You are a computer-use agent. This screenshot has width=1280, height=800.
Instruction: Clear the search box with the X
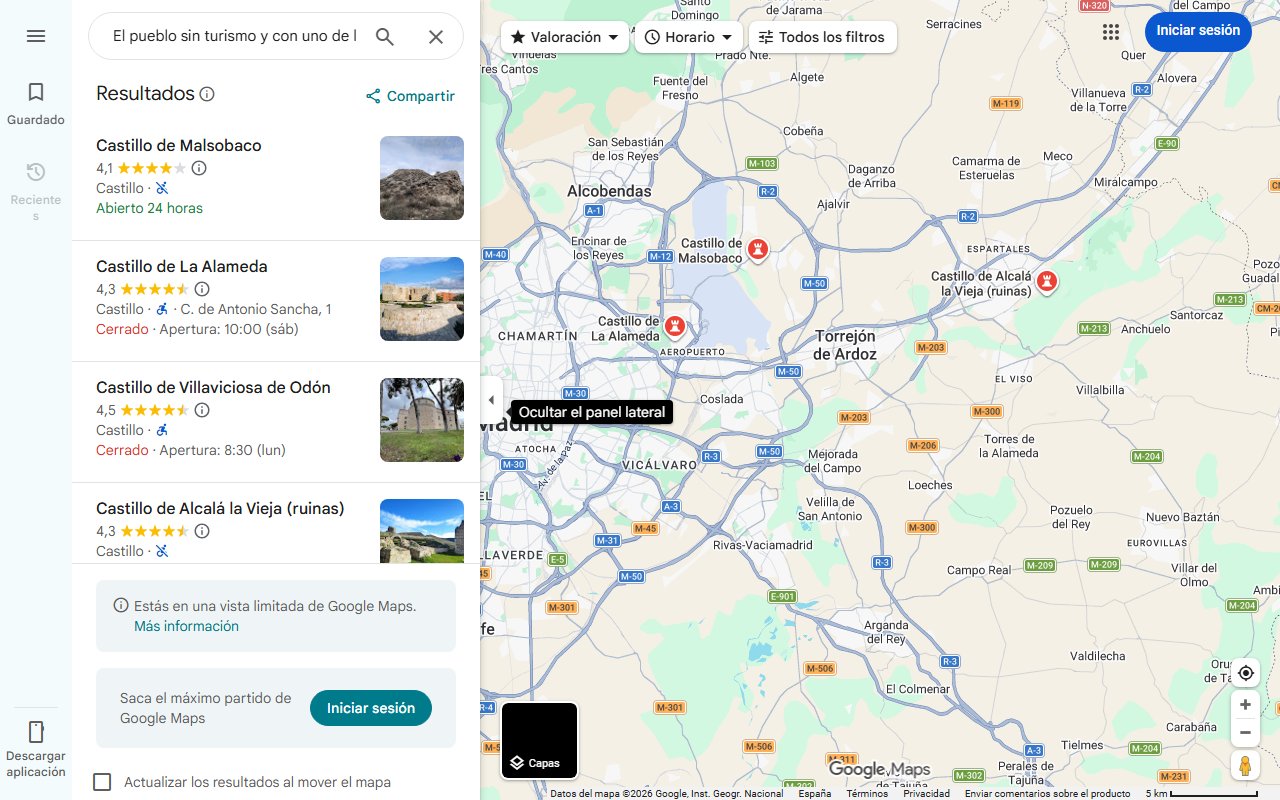pos(436,36)
